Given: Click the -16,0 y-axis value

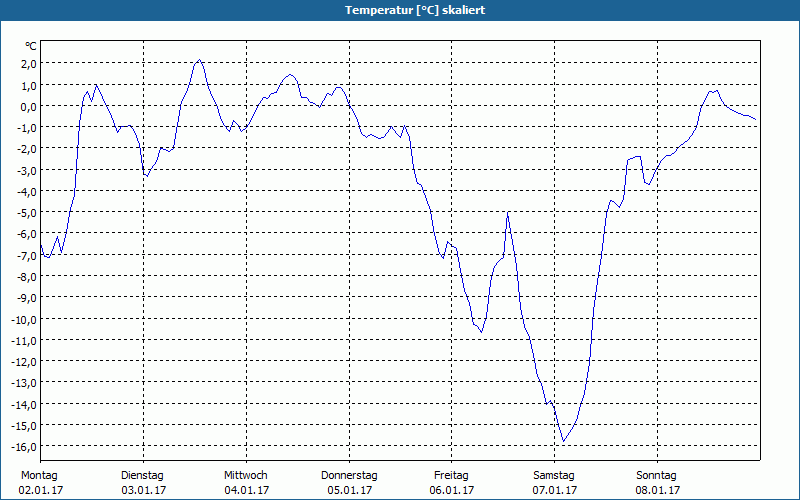Looking at the screenshot, I should point(24,447).
